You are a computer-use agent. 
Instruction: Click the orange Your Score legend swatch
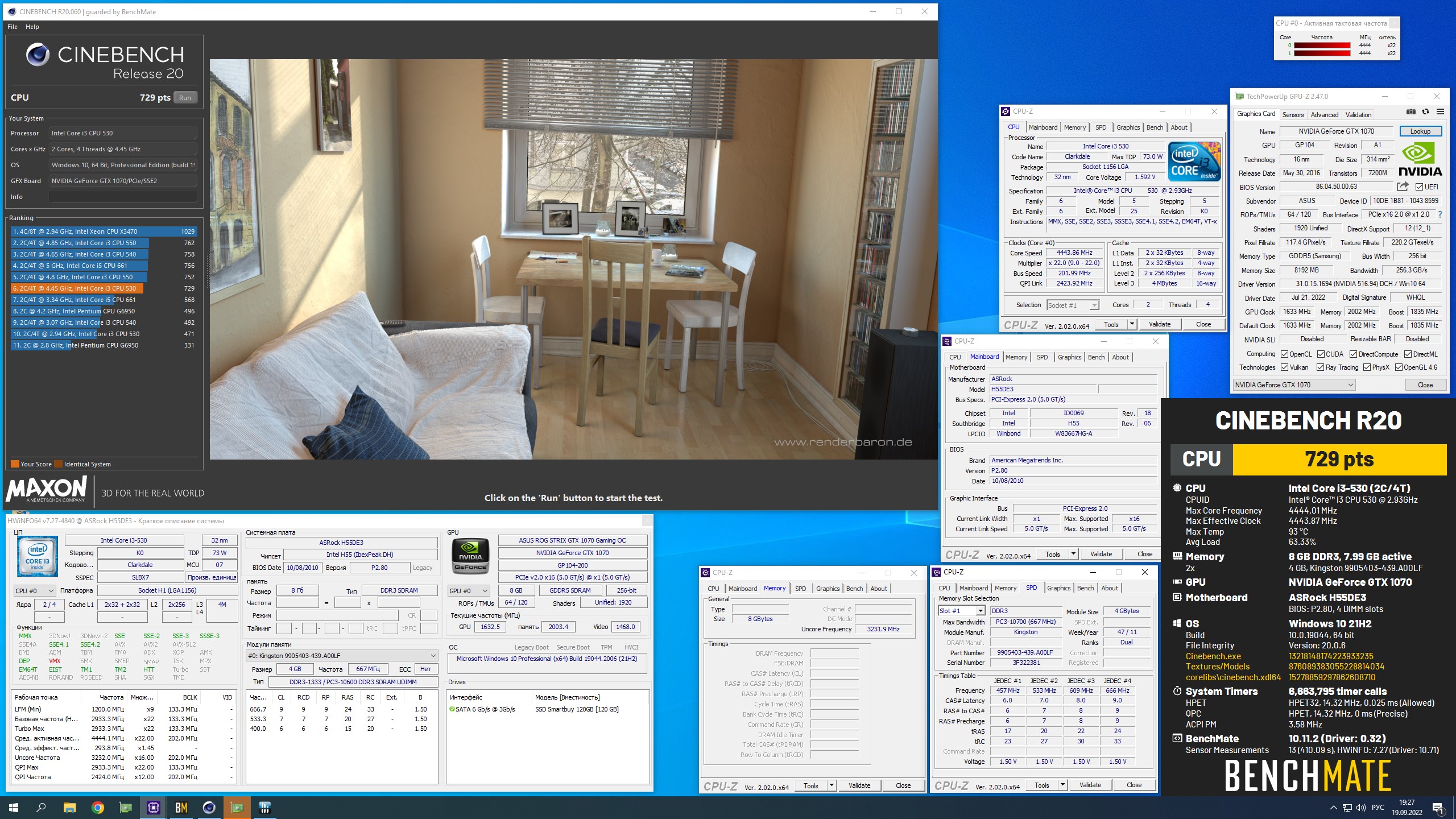pyautogui.click(x=15, y=464)
